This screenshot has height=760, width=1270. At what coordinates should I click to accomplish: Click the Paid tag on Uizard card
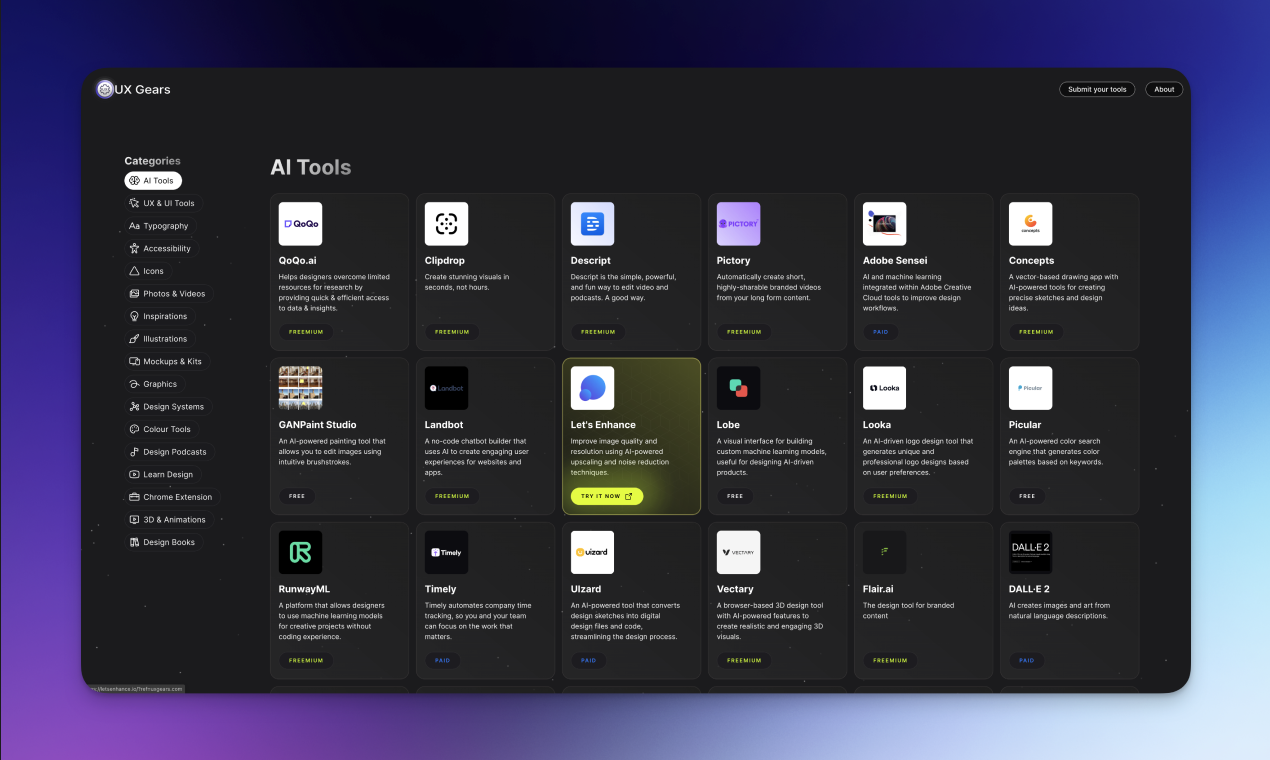coord(588,660)
